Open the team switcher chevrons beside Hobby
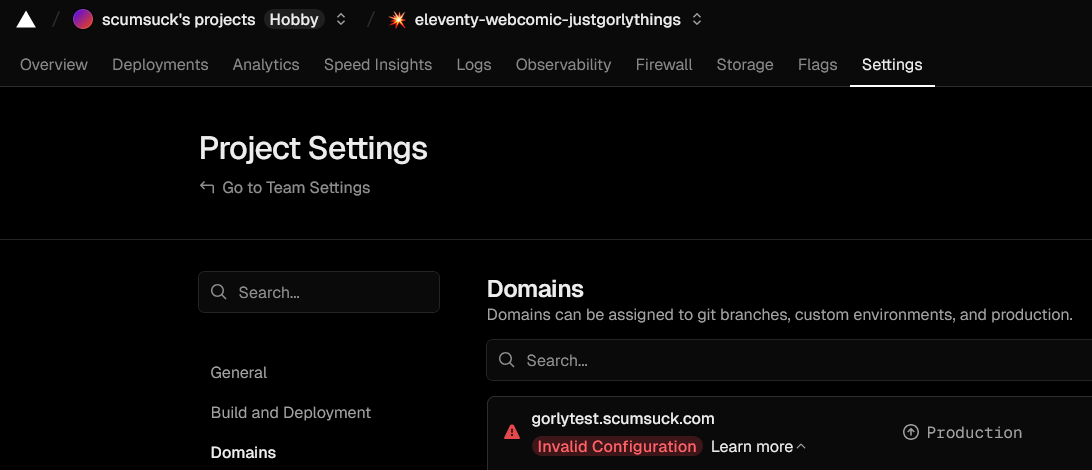The height and width of the screenshot is (470, 1092). (x=341, y=19)
